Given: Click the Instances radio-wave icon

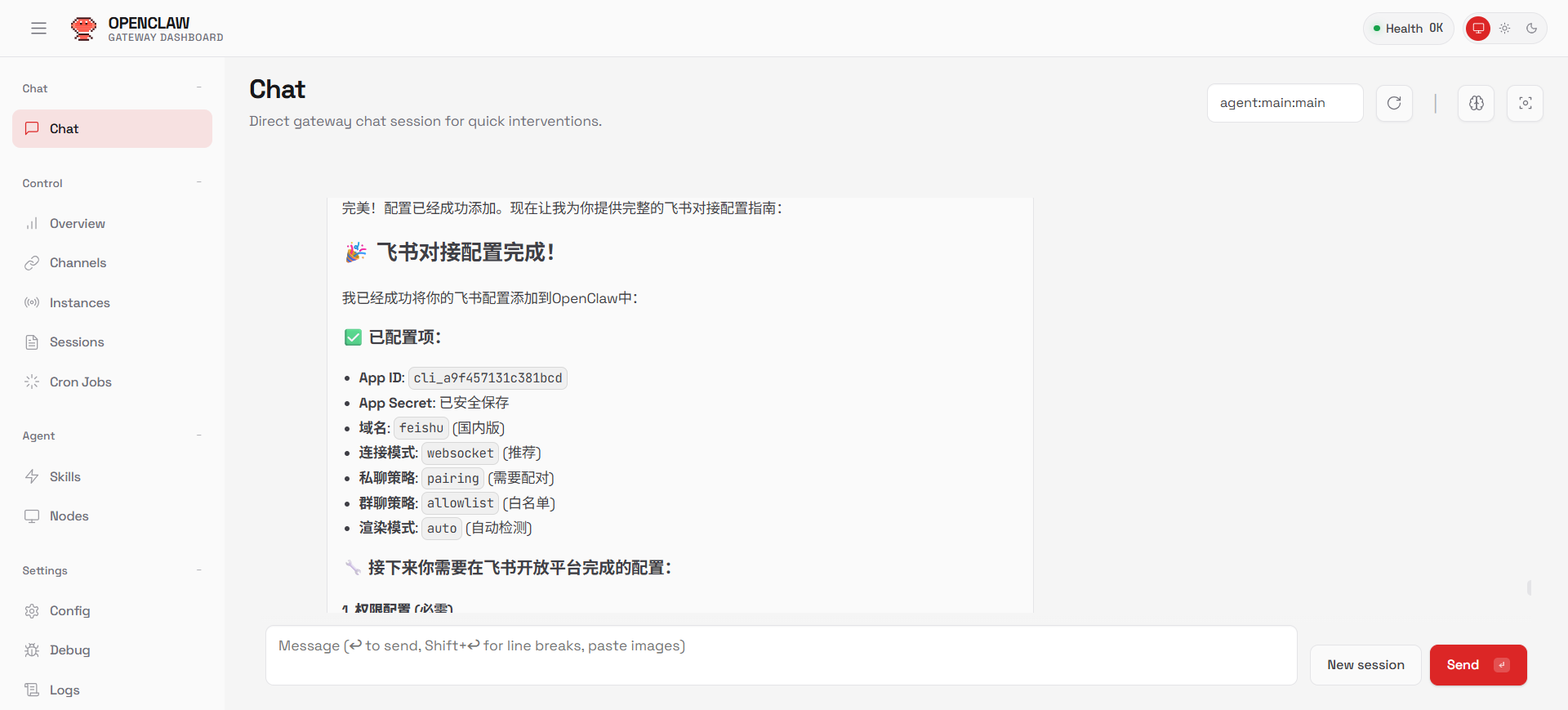Looking at the screenshot, I should pos(32,302).
